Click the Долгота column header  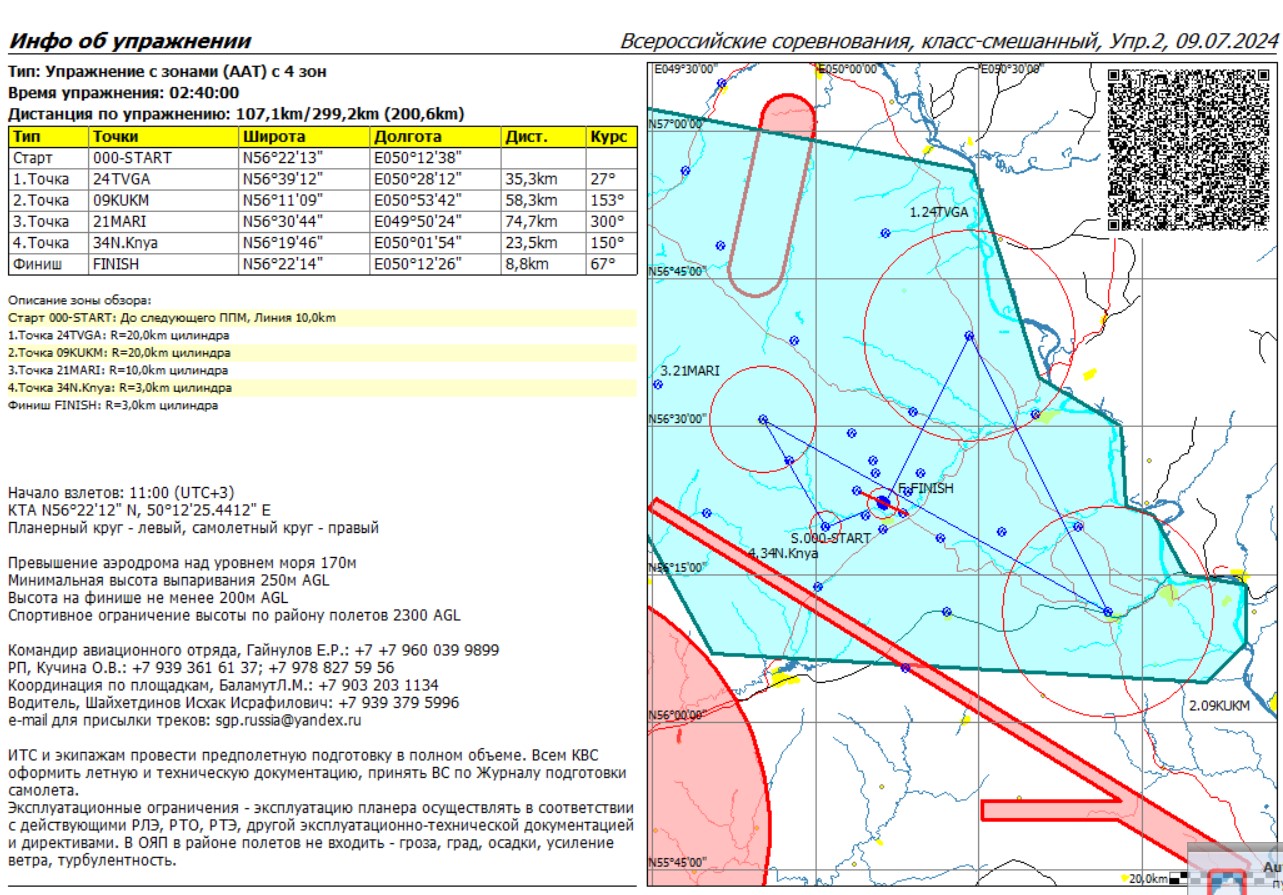coord(406,137)
